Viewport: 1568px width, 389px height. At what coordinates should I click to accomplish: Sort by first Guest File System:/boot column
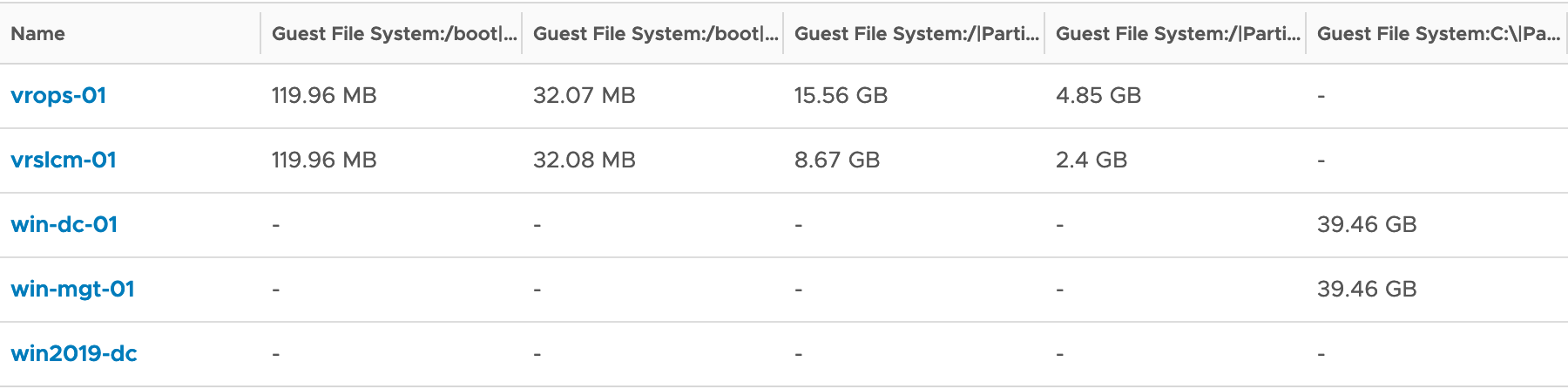click(395, 33)
